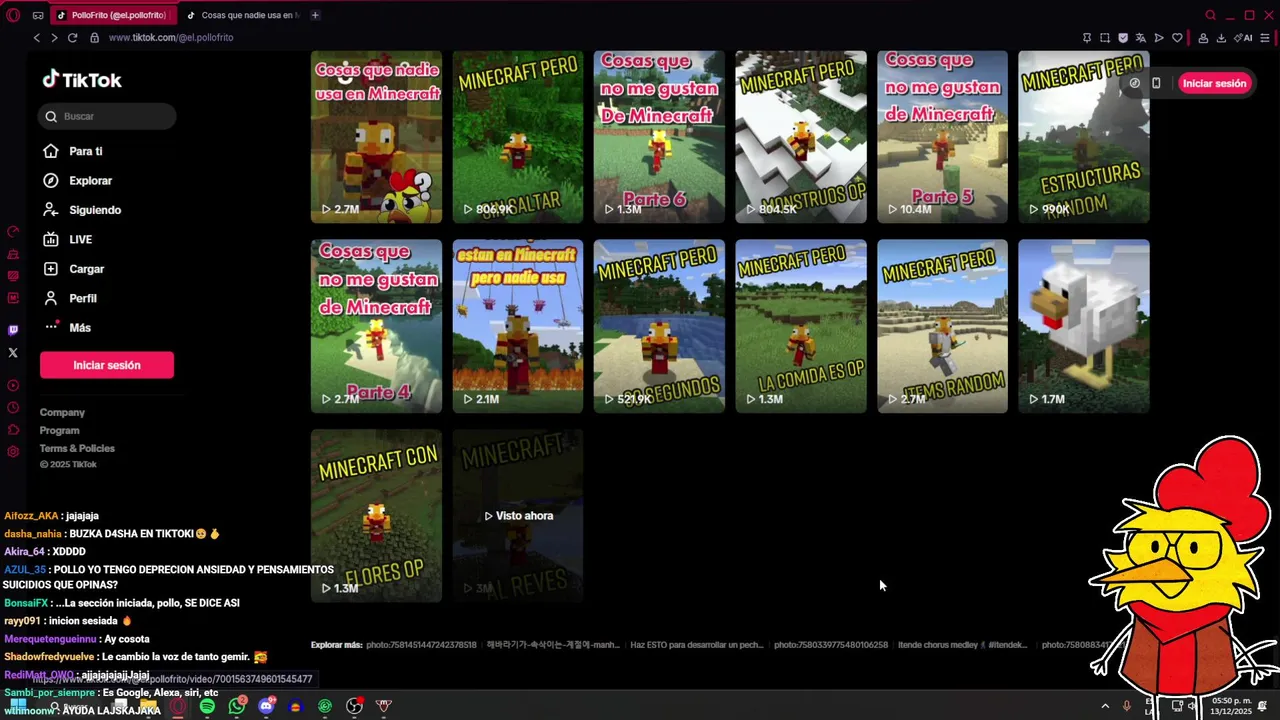The image size is (1280, 720).
Task: Expand the Program footer section
Action: point(59,430)
